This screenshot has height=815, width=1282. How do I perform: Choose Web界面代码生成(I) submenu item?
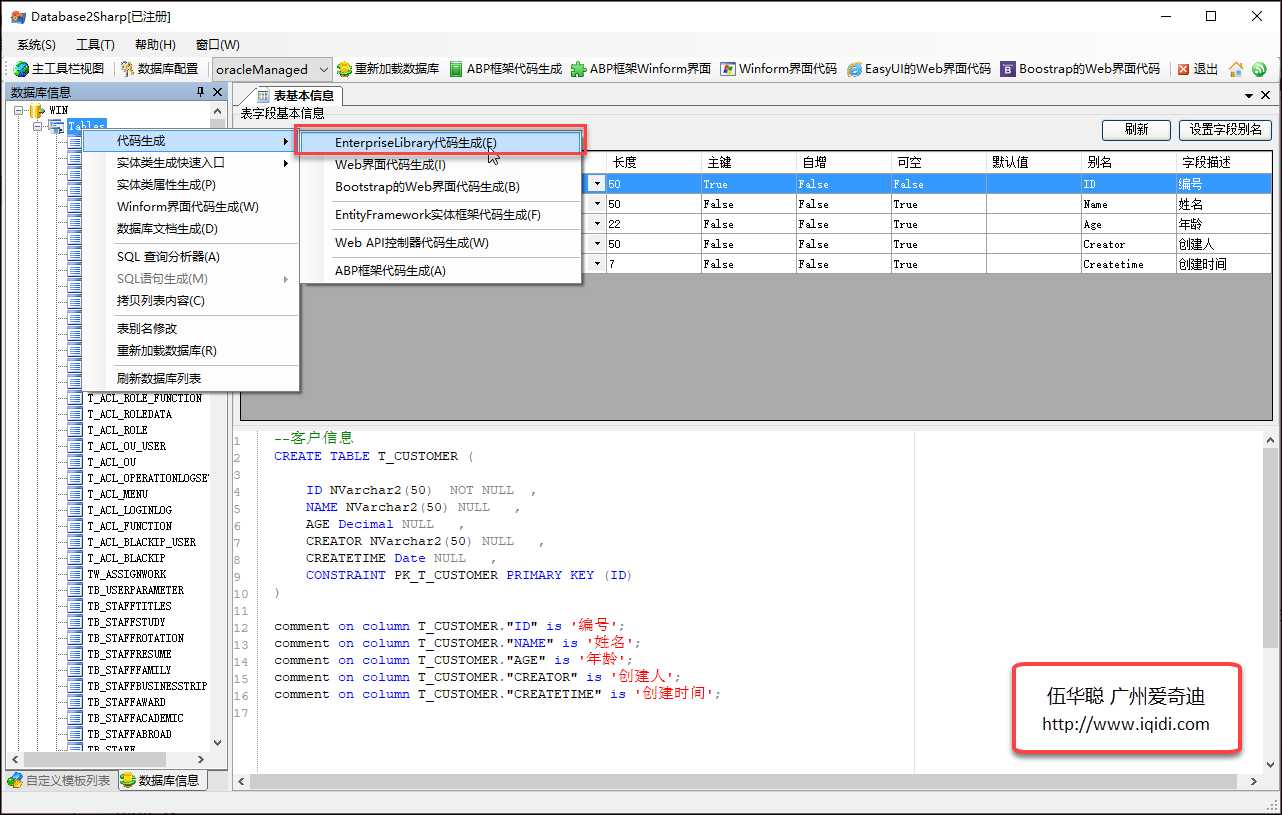[441, 165]
